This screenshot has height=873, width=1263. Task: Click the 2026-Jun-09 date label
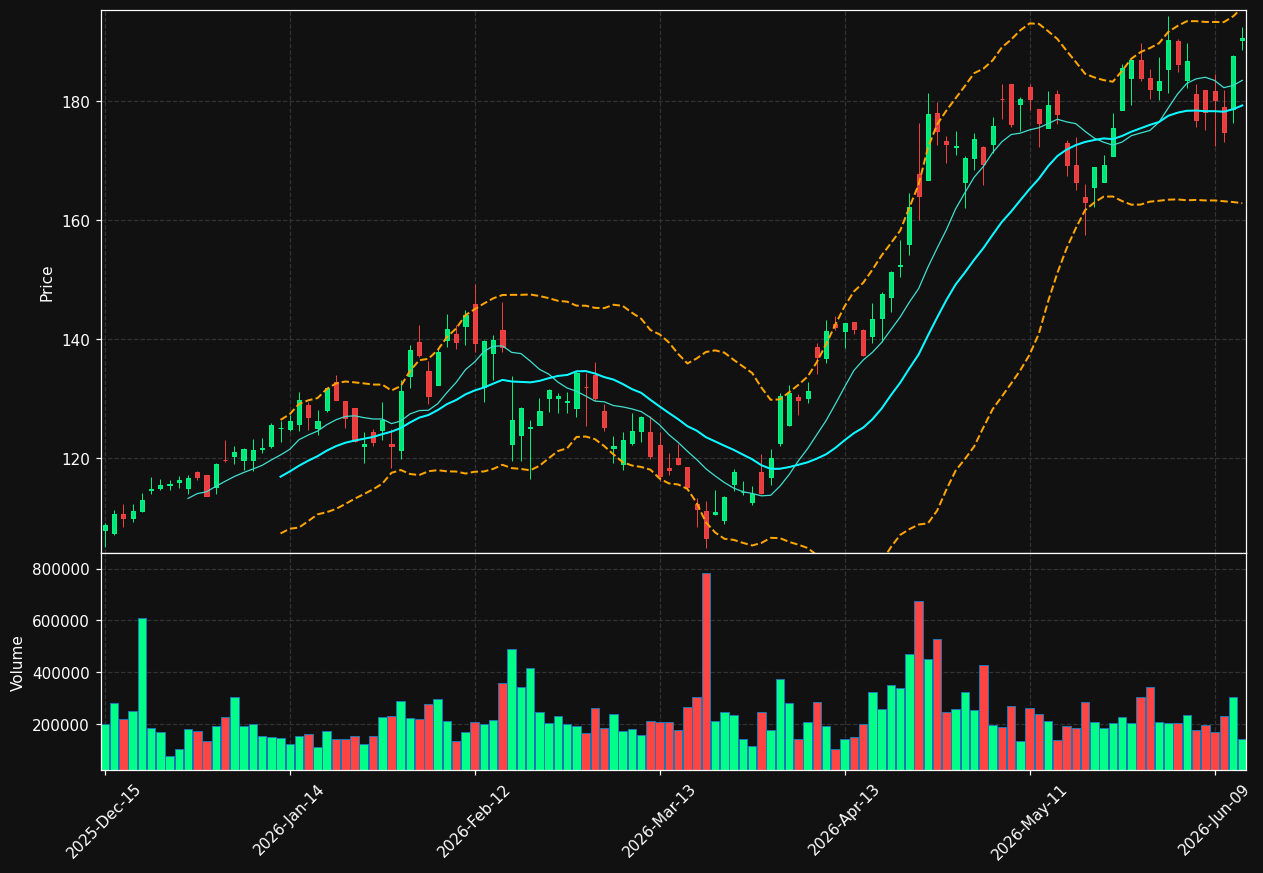click(x=1215, y=821)
